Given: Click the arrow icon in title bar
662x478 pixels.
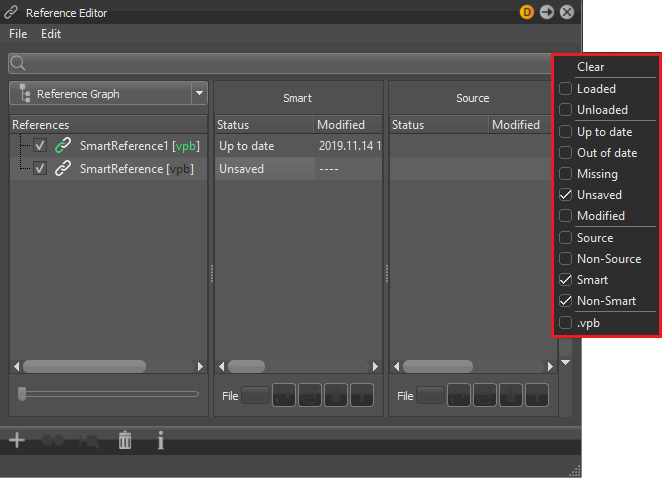Looking at the screenshot, I should click(547, 12).
